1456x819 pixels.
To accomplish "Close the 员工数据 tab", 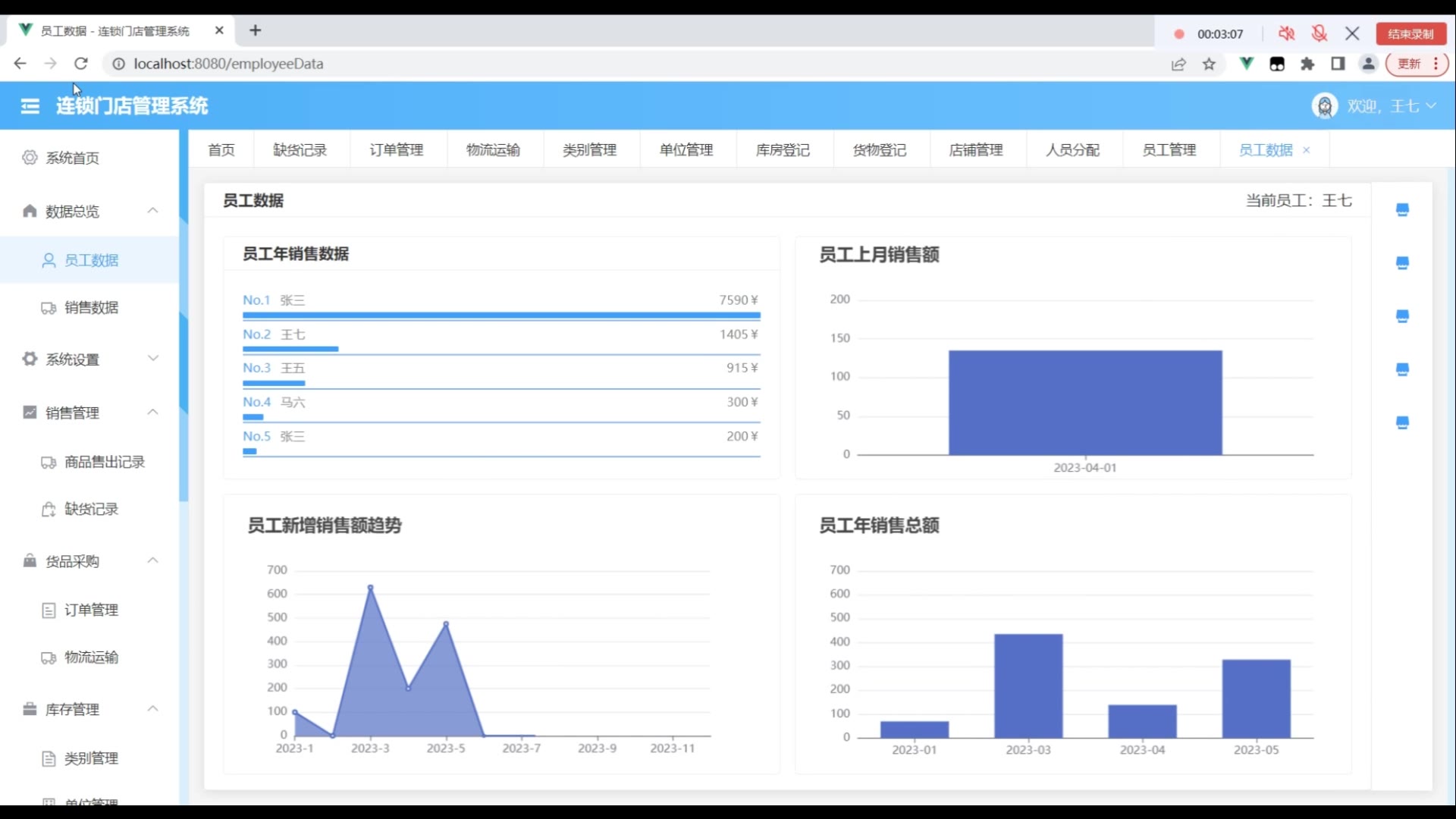I will tap(1307, 150).
